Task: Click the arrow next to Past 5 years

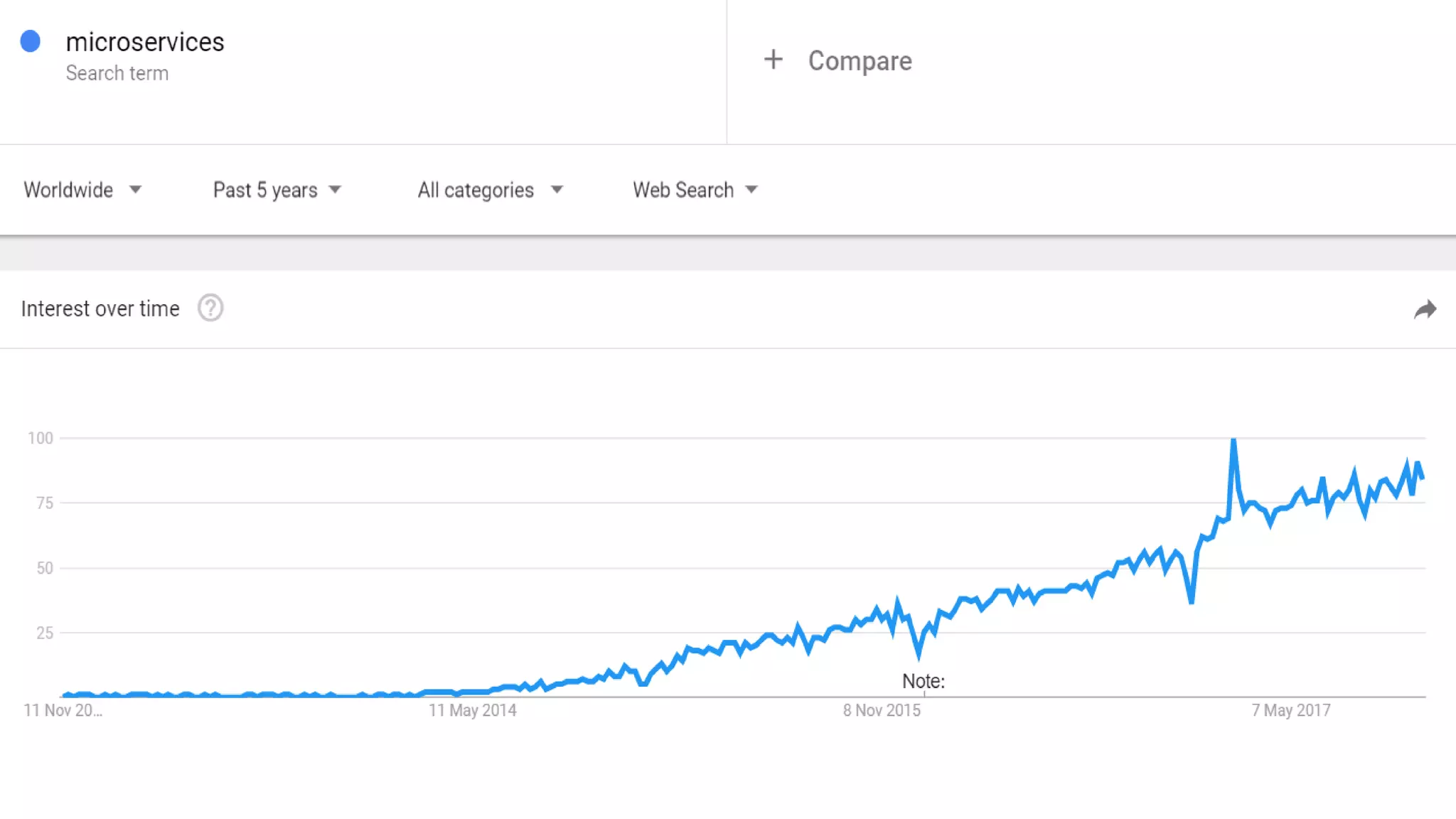Action: coord(335,190)
